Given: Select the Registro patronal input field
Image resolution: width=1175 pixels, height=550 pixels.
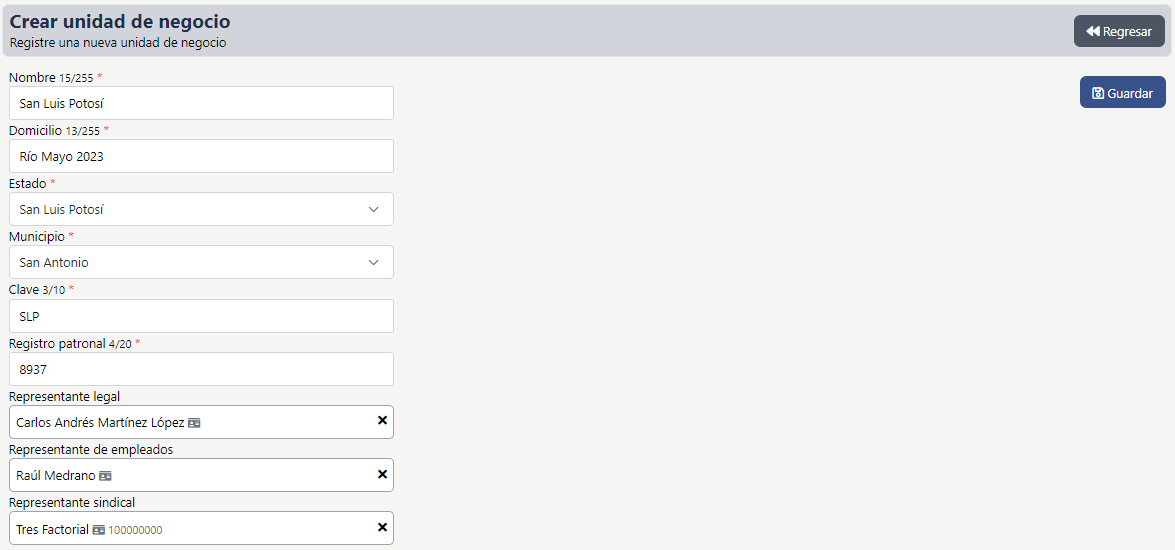Looking at the screenshot, I should [200, 369].
